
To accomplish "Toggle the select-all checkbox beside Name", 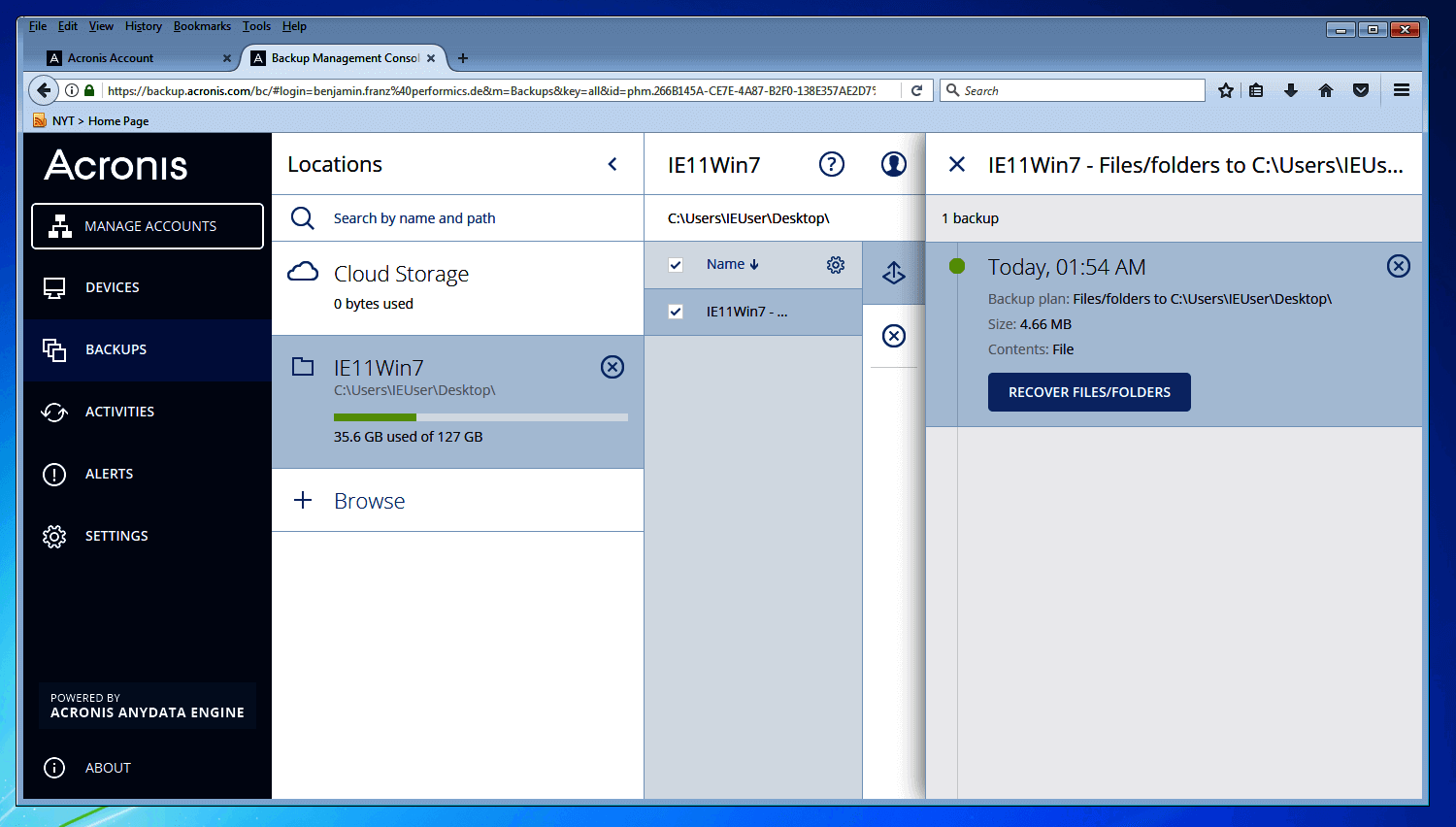I will point(676,265).
